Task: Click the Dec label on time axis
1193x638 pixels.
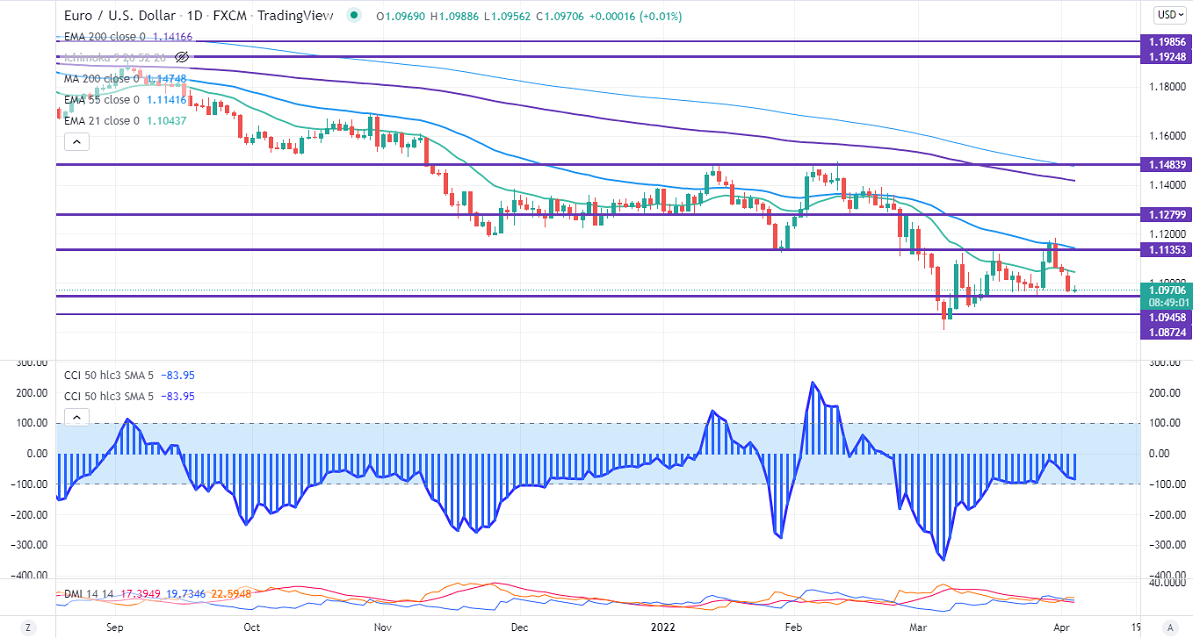Action: (520, 627)
